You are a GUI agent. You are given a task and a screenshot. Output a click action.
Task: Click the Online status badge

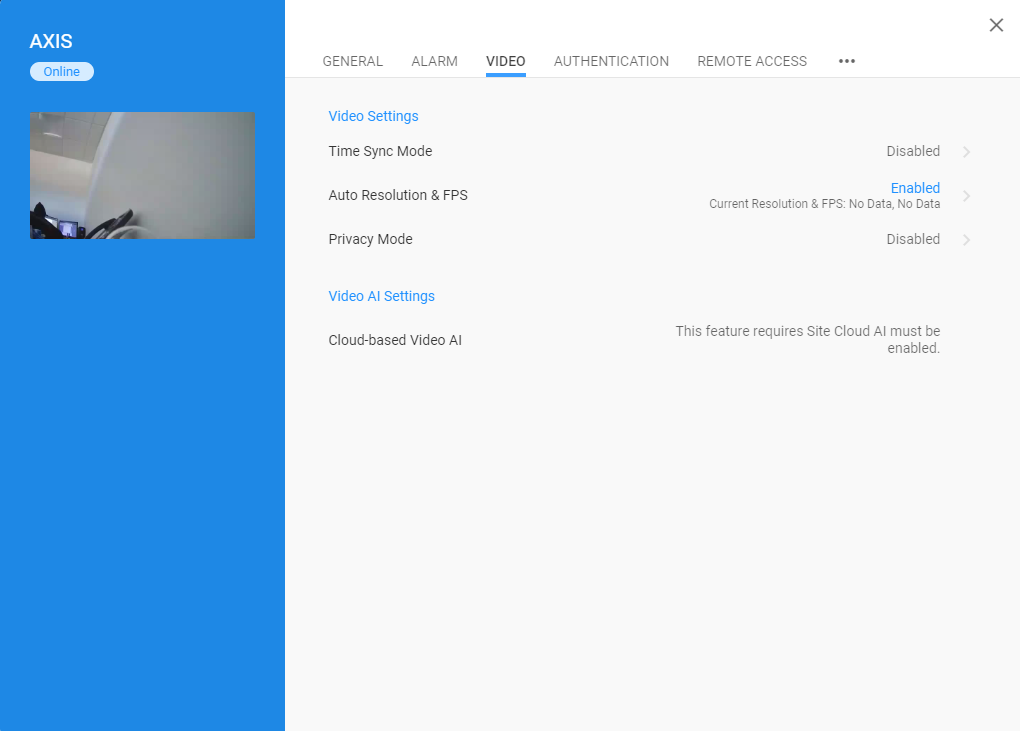coord(62,72)
